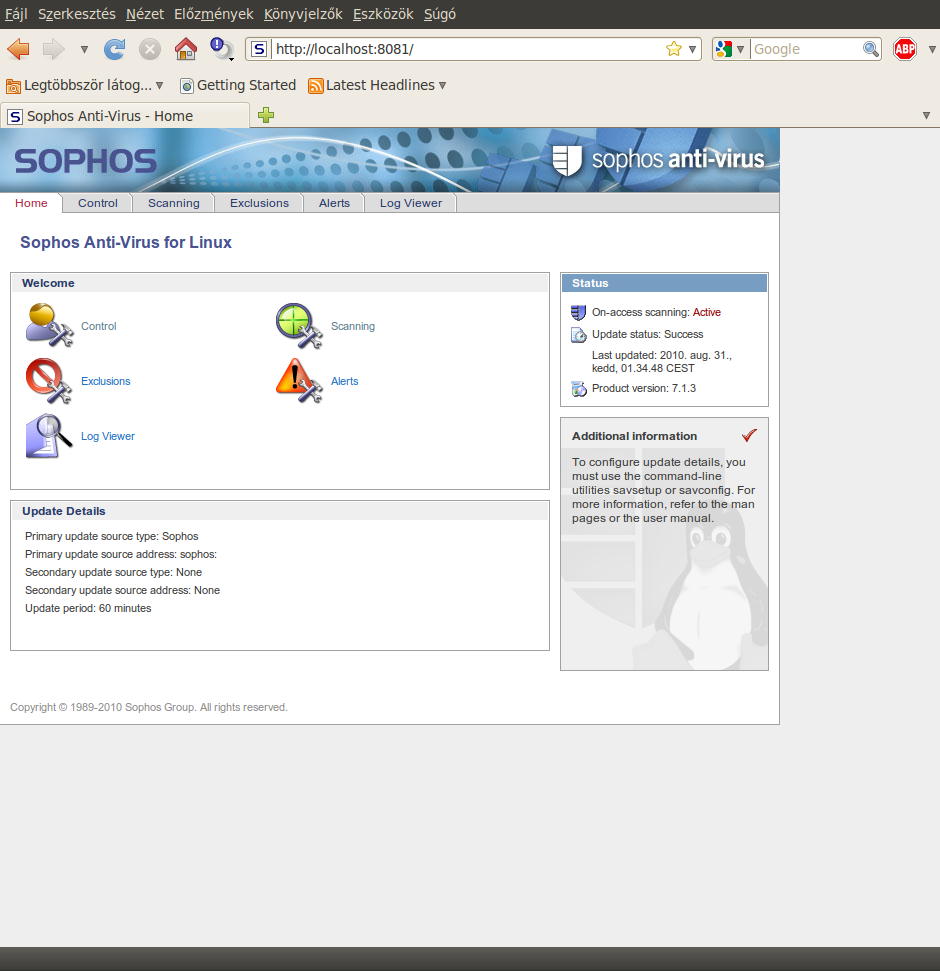This screenshot has width=940, height=971.
Task: Click the Google search input box
Action: pos(806,49)
